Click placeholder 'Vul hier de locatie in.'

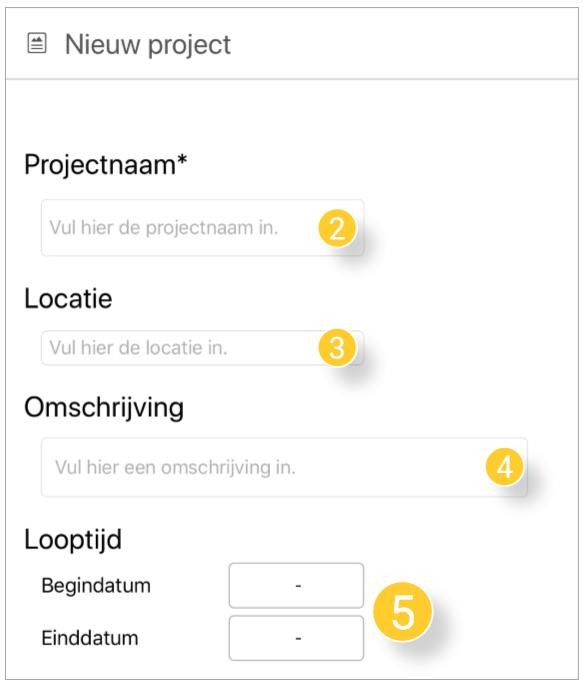(x=138, y=348)
